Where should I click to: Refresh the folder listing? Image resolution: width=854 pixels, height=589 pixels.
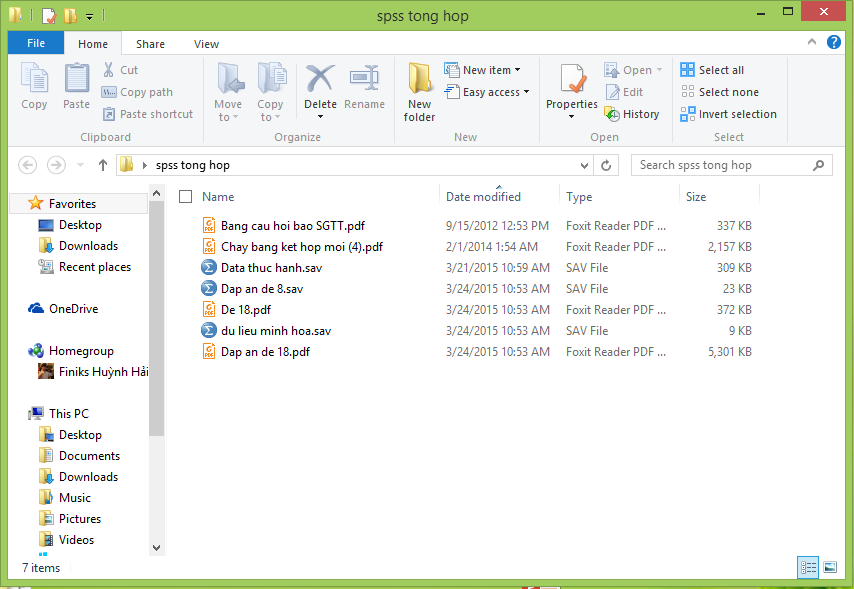[x=606, y=165]
